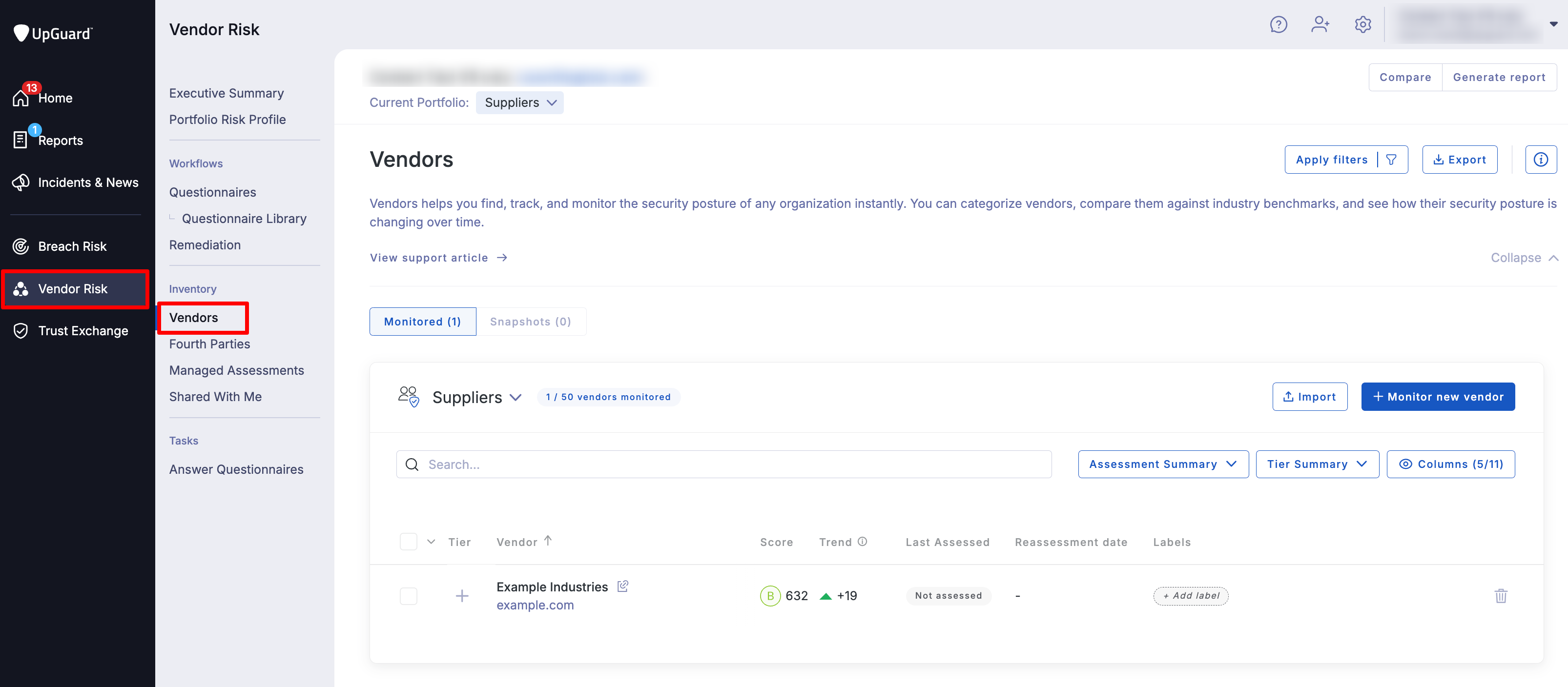Click the Compare button
The image size is (1568, 687).
1404,77
